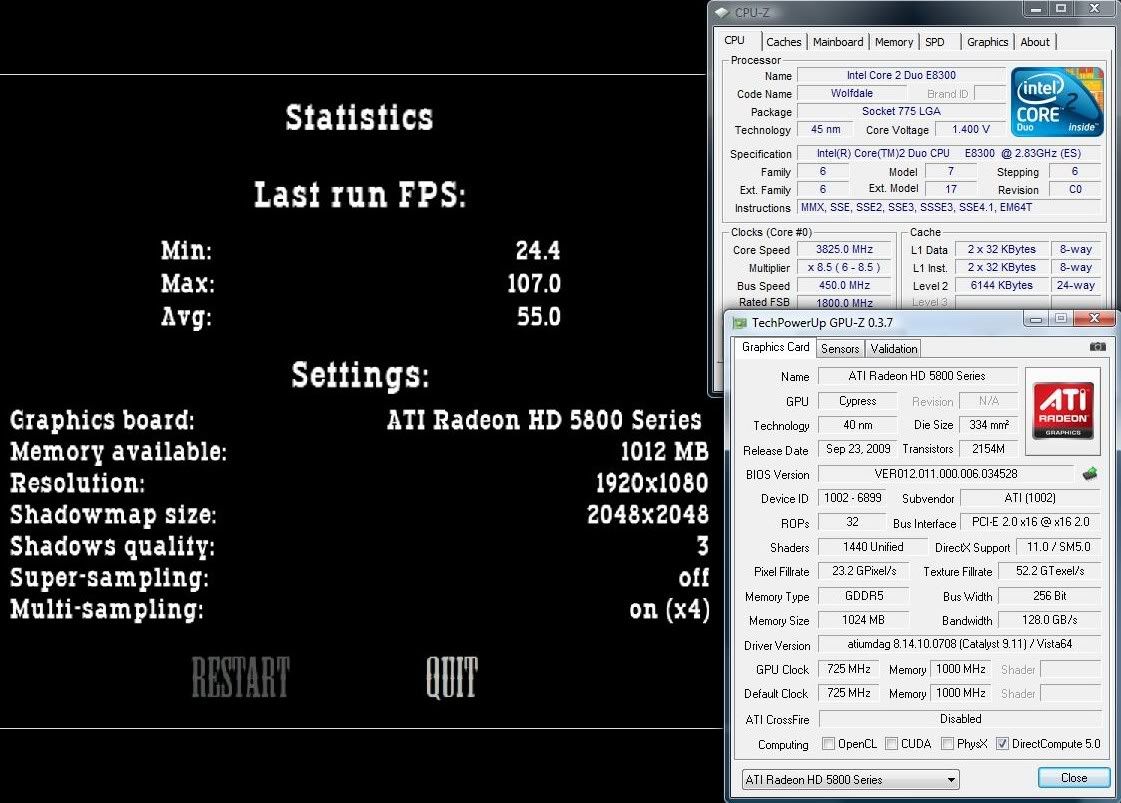The width and height of the screenshot is (1121, 803).
Task: Click QUIT in the benchmark screen
Action: [x=452, y=677]
